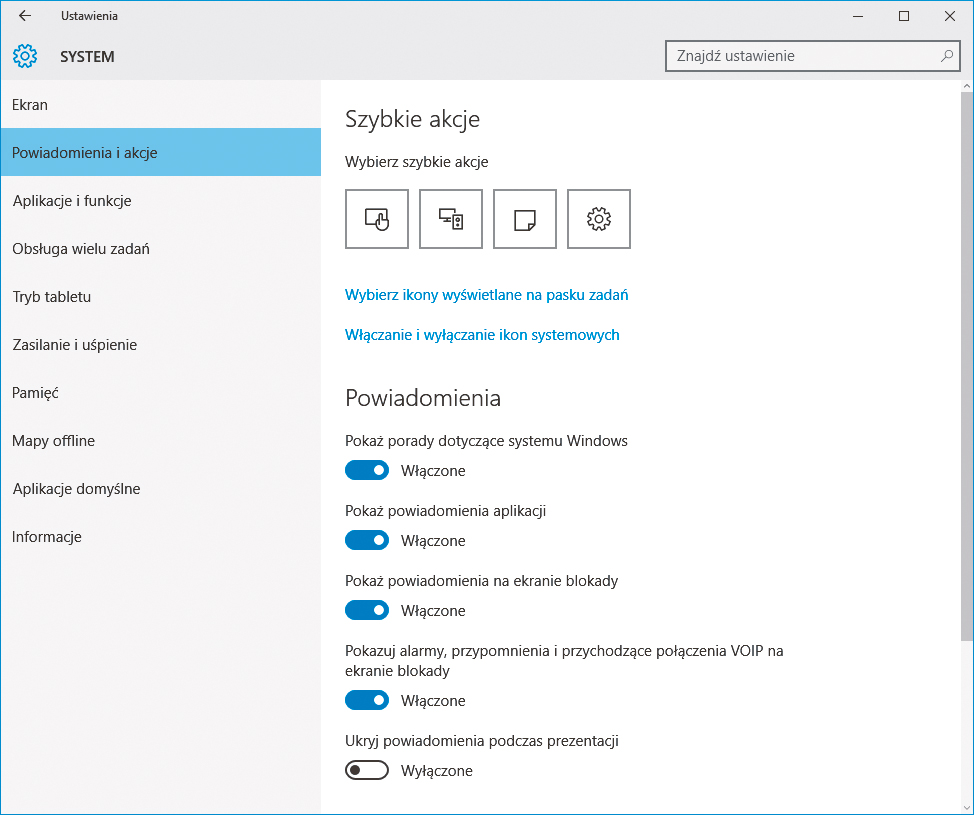
Task: Click the Connect quick action icon
Action: click(450, 218)
